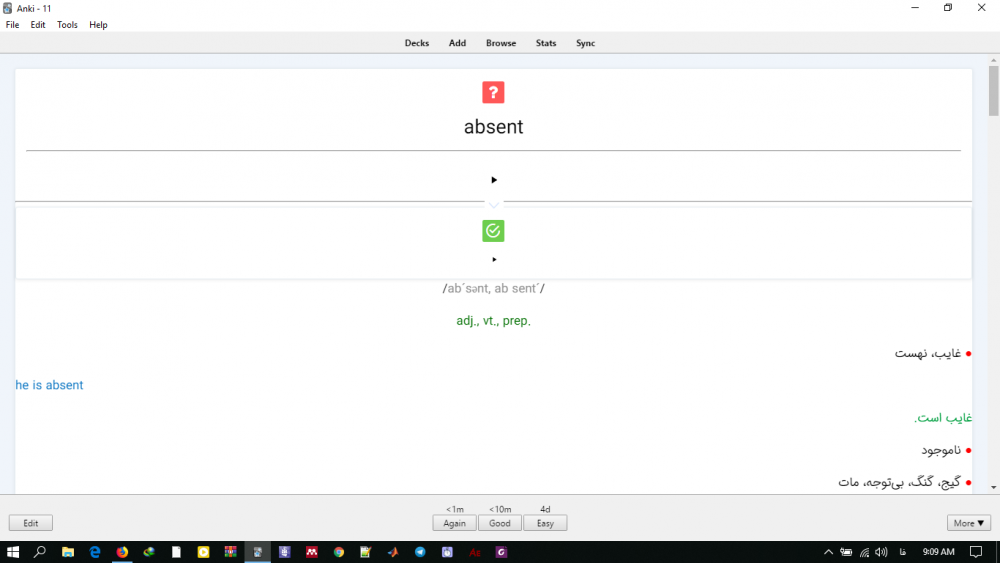1000x563 pixels.
Task: Click the green checkmark answer icon
Action: pyautogui.click(x=493, y=231)
